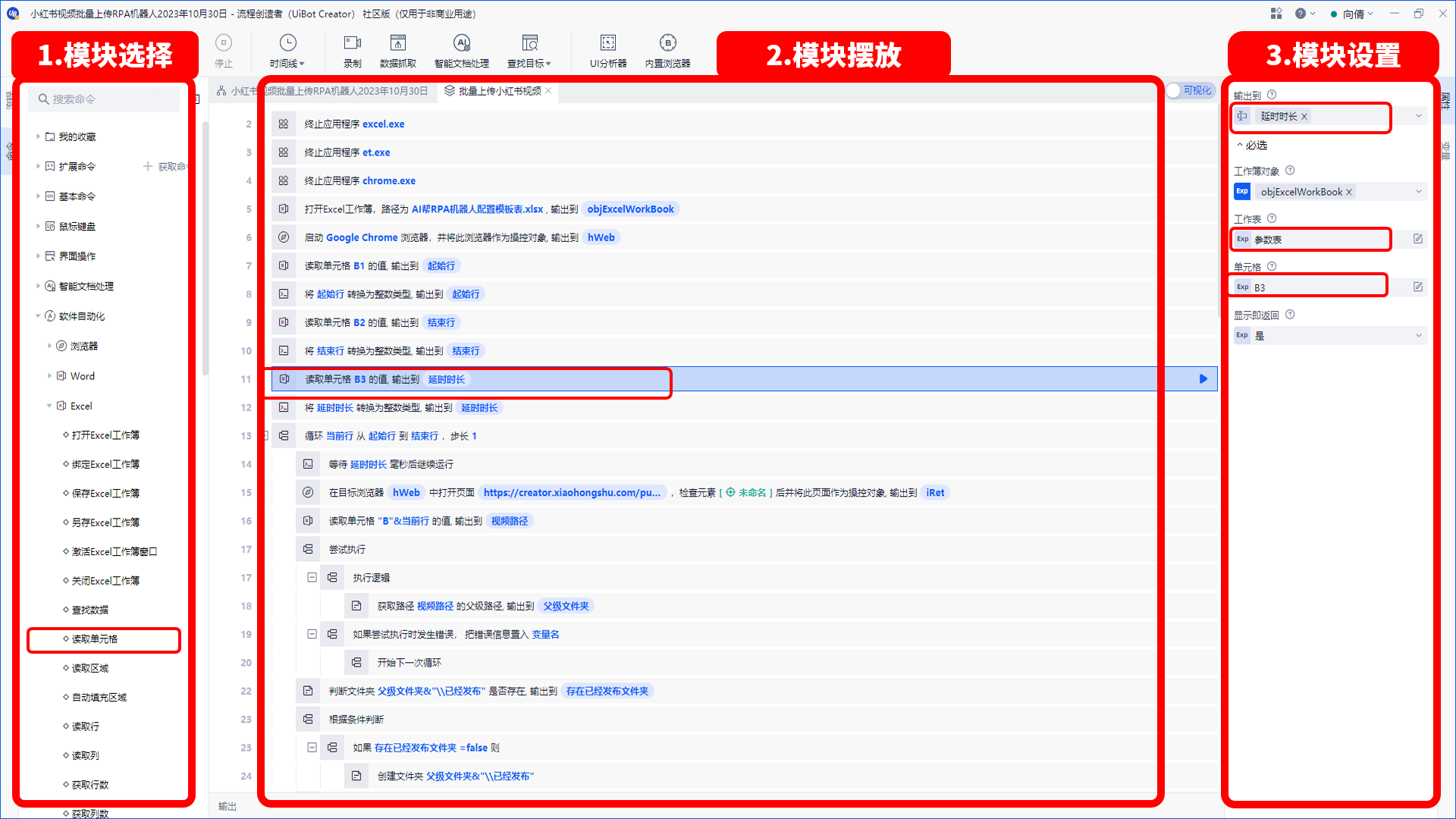Click the 停止 icon in toolbar

(224, 53)
